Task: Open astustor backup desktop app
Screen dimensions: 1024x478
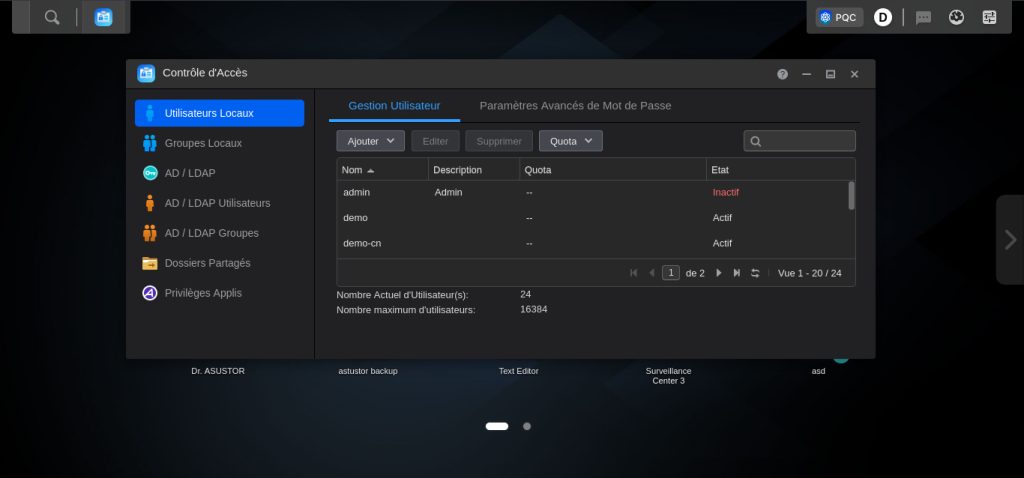Action: [368, 371]
